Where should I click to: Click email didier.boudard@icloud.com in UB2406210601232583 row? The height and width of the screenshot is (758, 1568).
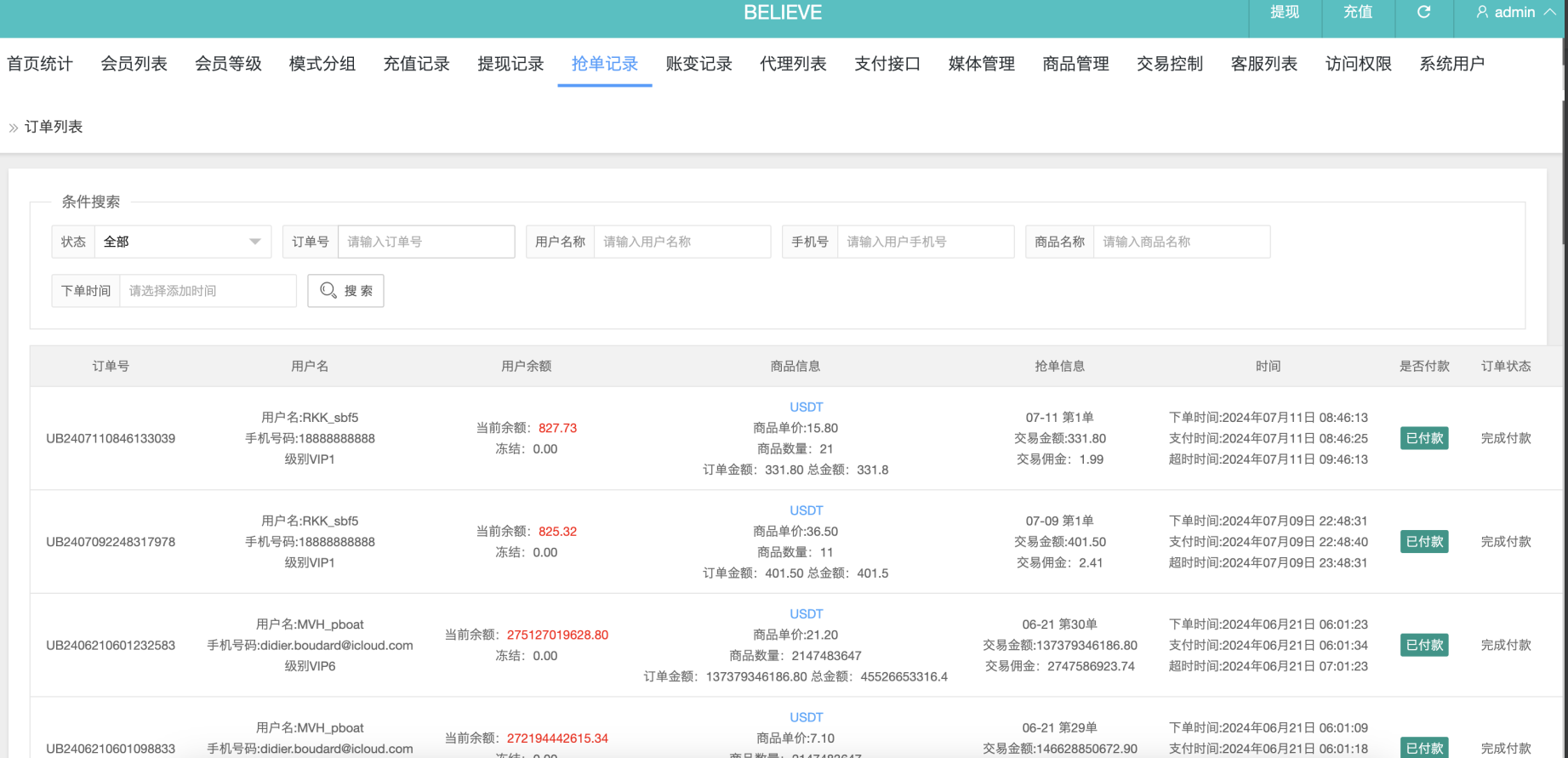point(336,645)
